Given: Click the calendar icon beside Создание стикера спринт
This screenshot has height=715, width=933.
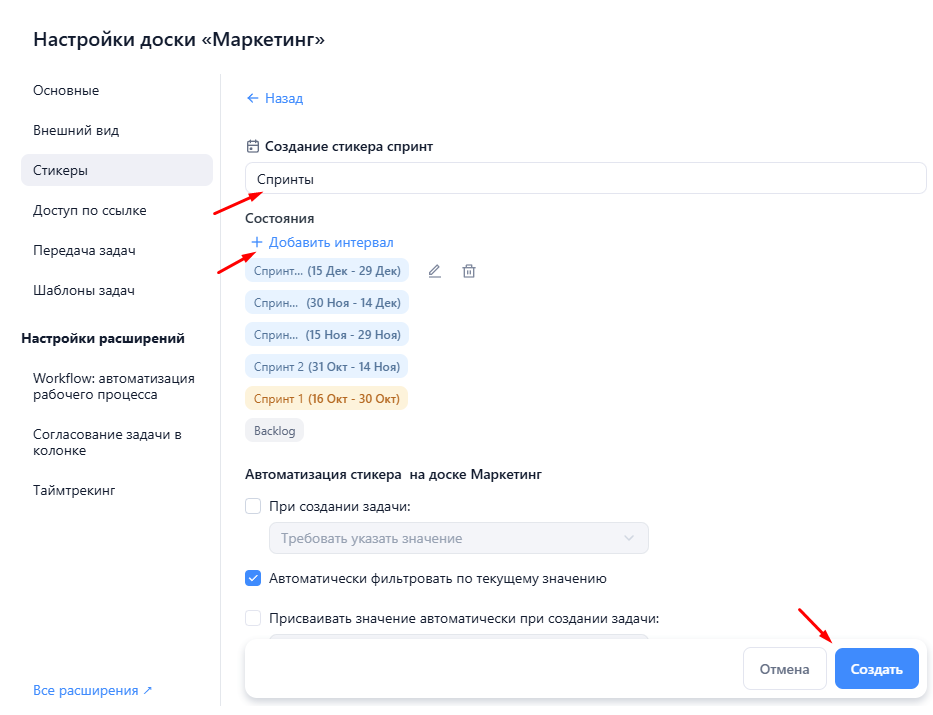Looking at the screenshot, I should tap(253, 146).
